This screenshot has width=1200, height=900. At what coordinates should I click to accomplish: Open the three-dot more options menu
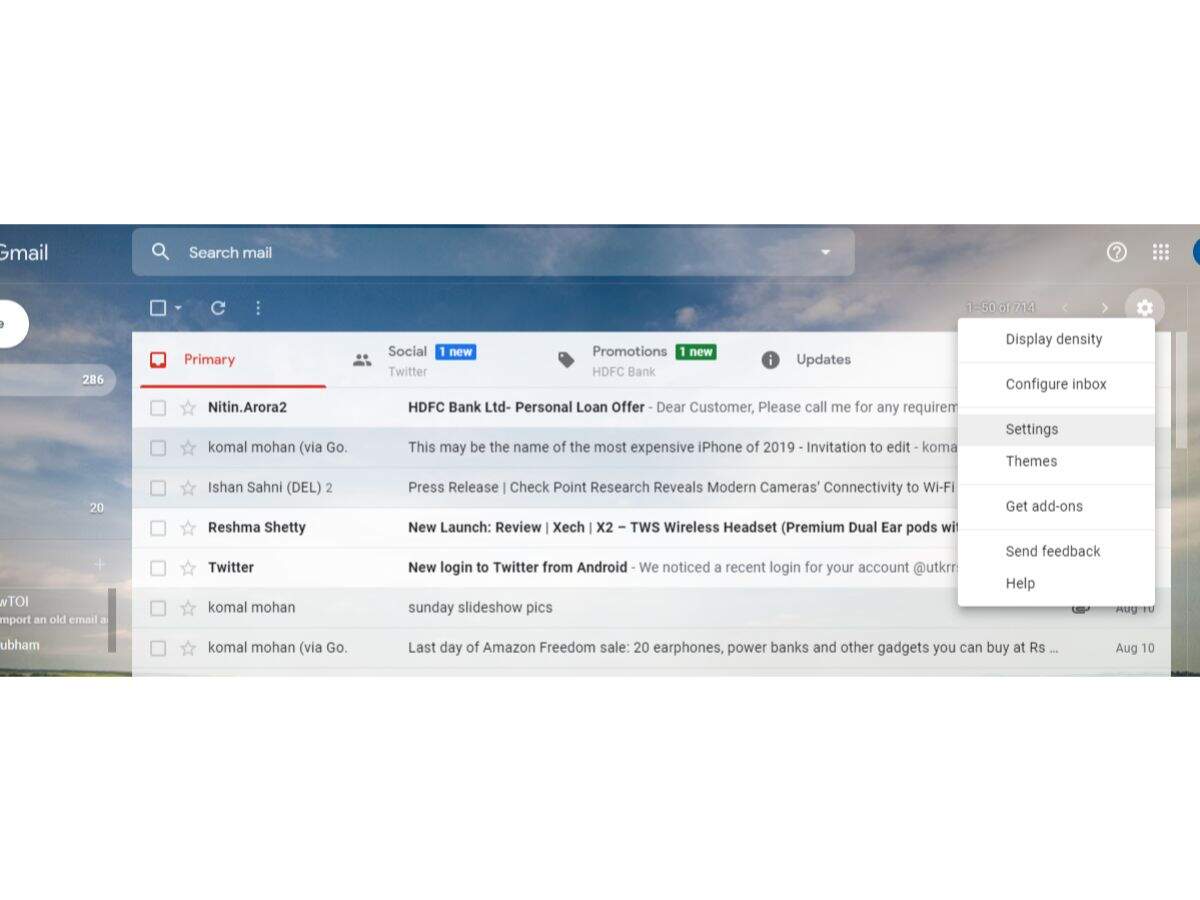pos(258,308)
